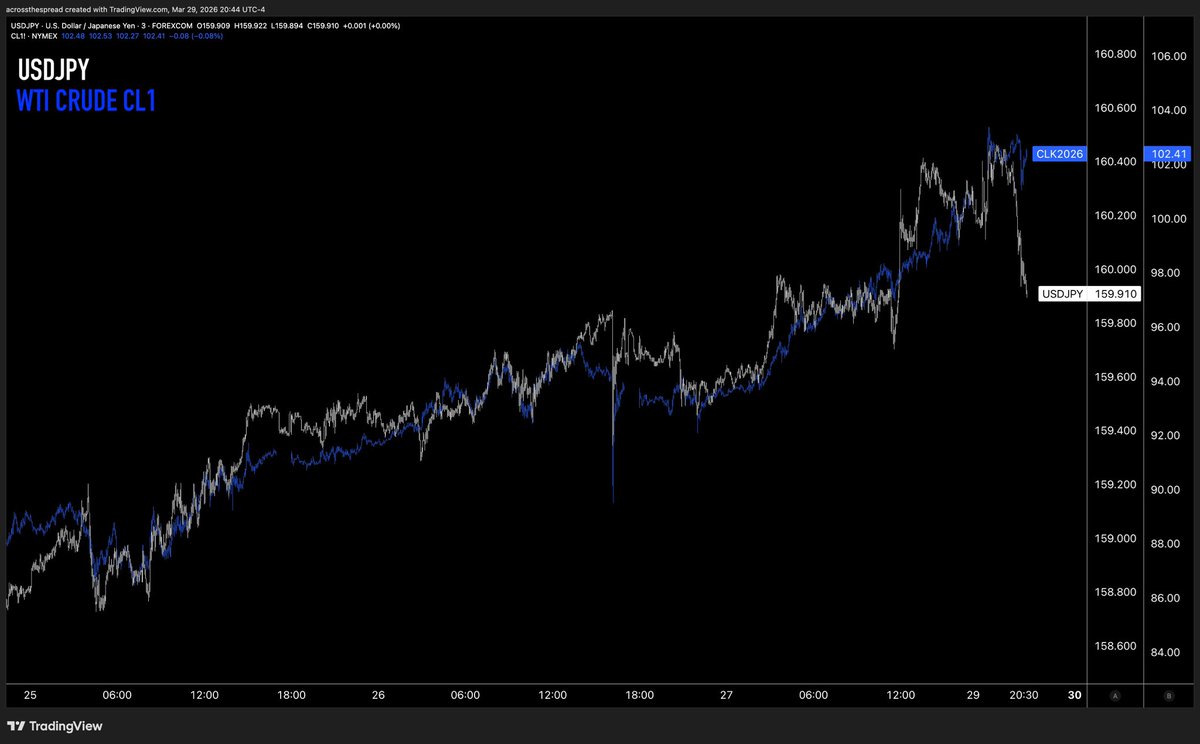The height and width of the screenshot is (744, 1200).
Task: Click the 158.800 level on USDJPY price scale
Action: (1116, 592)
